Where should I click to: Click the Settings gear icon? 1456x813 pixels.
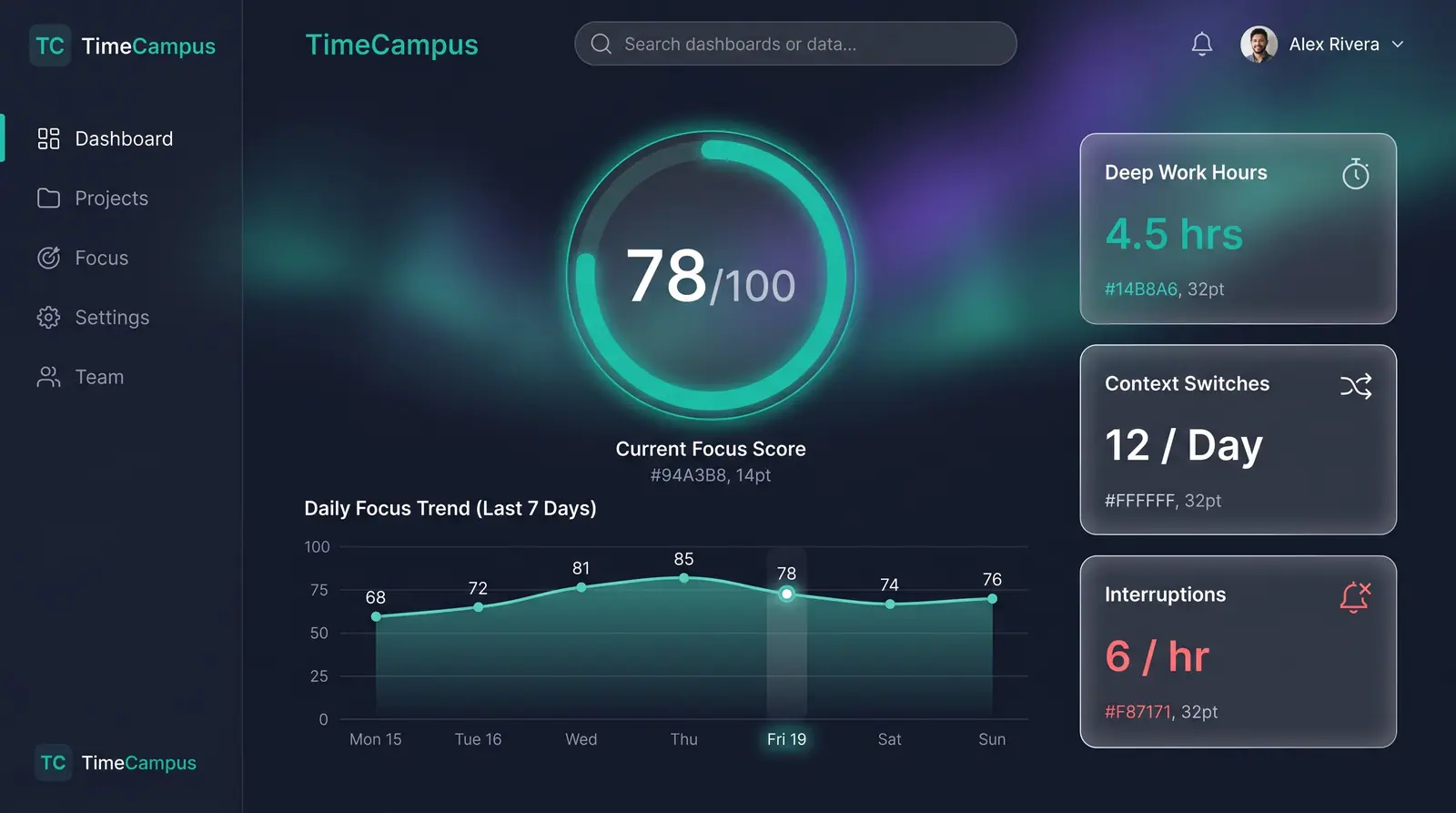coord(48,317)
